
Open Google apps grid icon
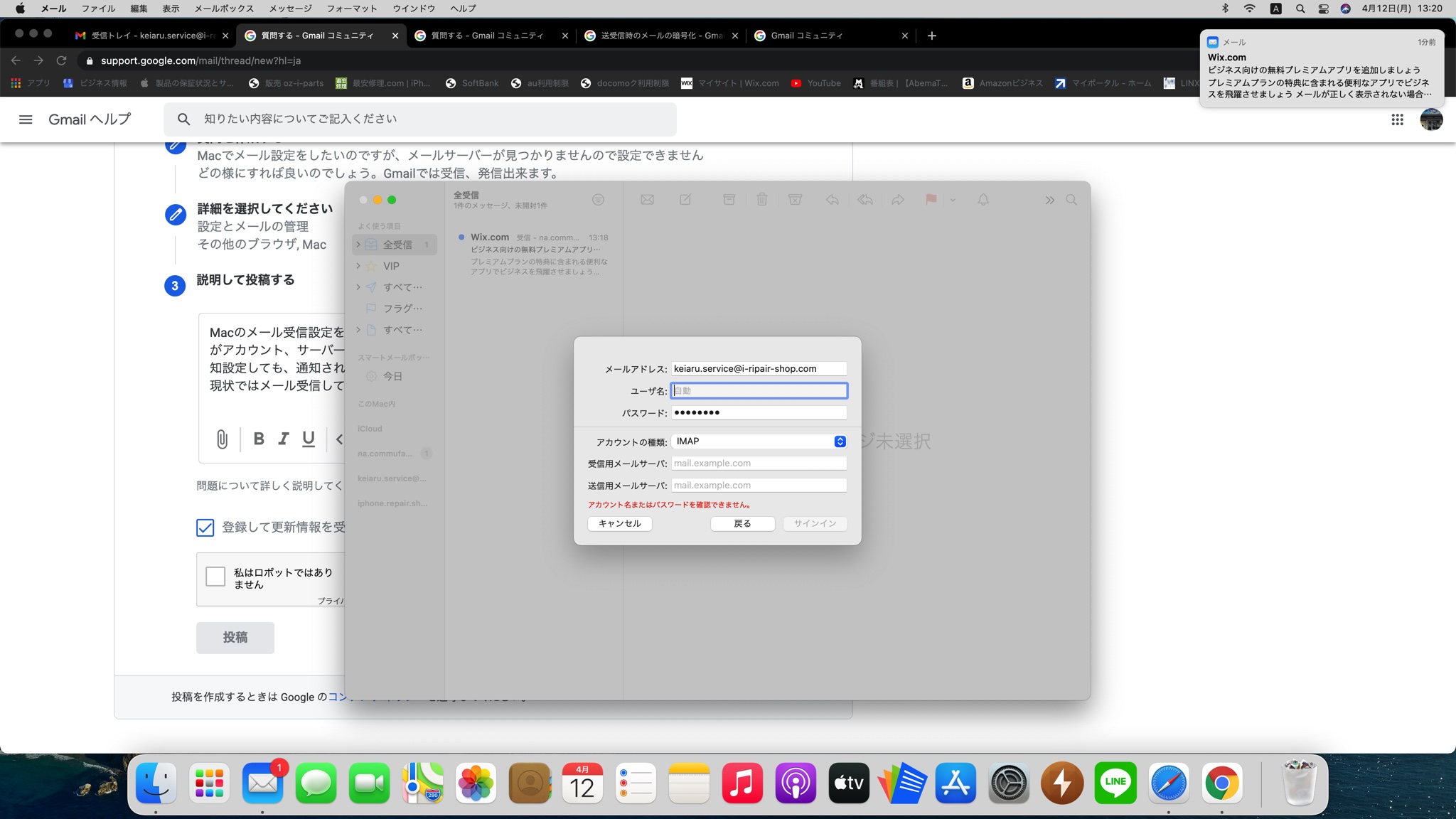1397,119
